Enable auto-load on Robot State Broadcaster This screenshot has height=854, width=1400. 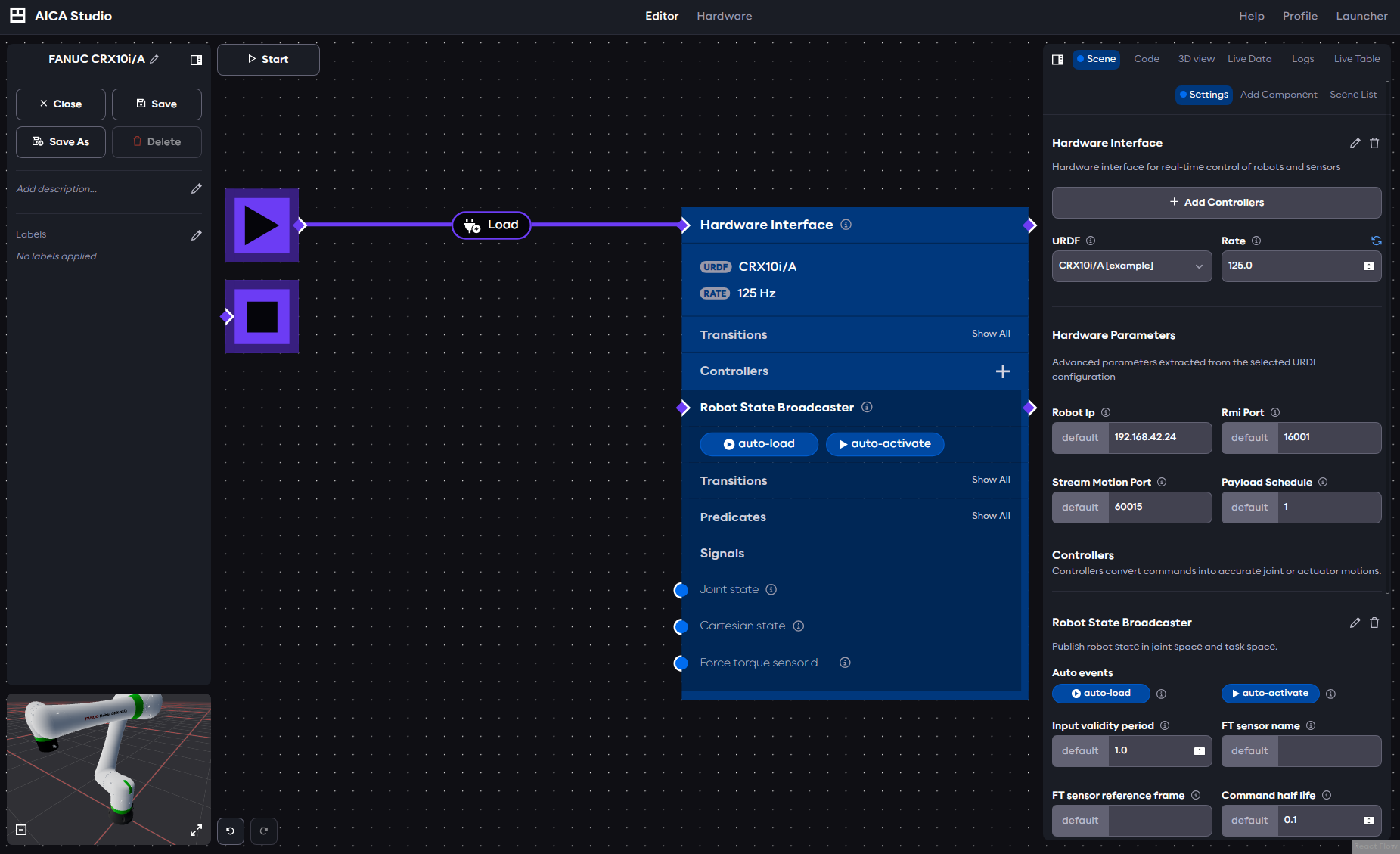click(x=759, y=444)
